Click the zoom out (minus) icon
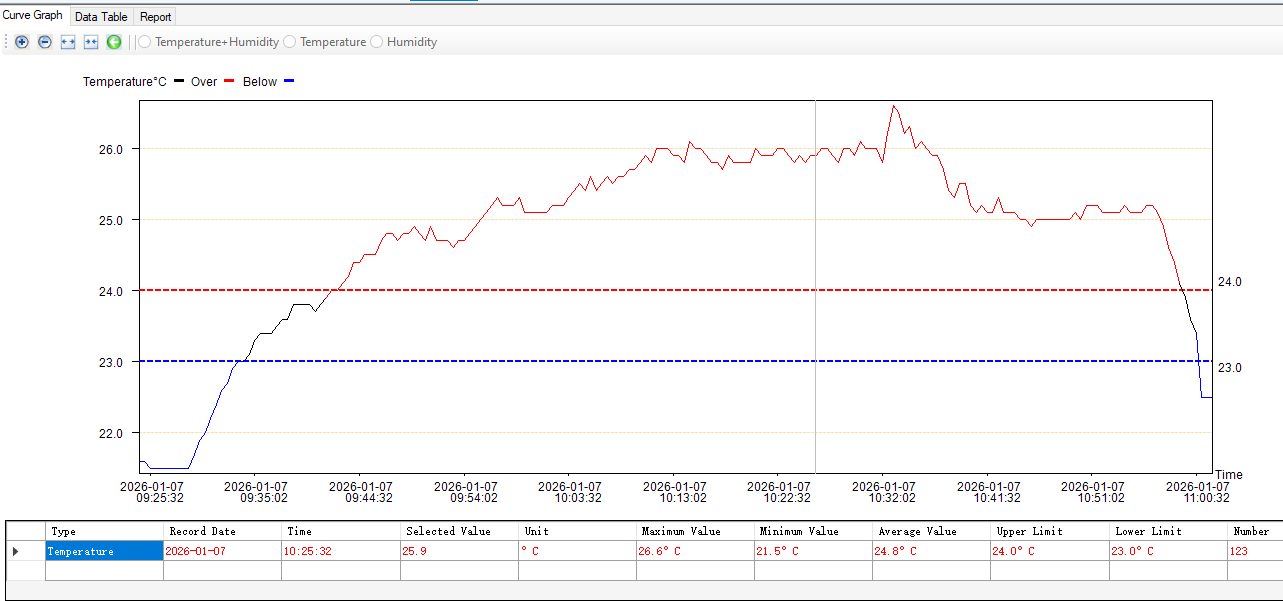This screenshot has width=1283, height=601. (45, 42)
